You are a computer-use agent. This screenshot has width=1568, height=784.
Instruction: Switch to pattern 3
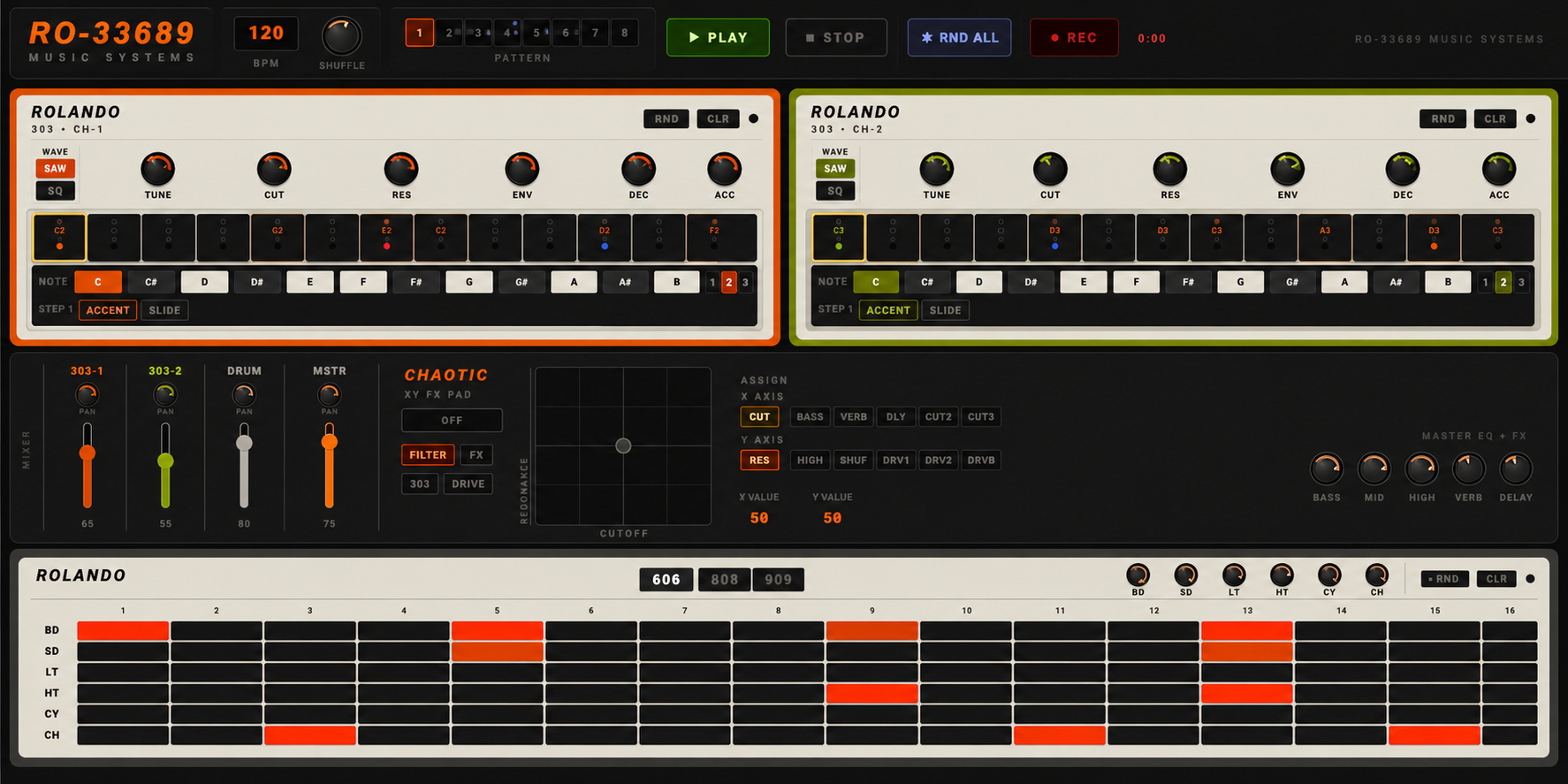[x=478, y=33]
